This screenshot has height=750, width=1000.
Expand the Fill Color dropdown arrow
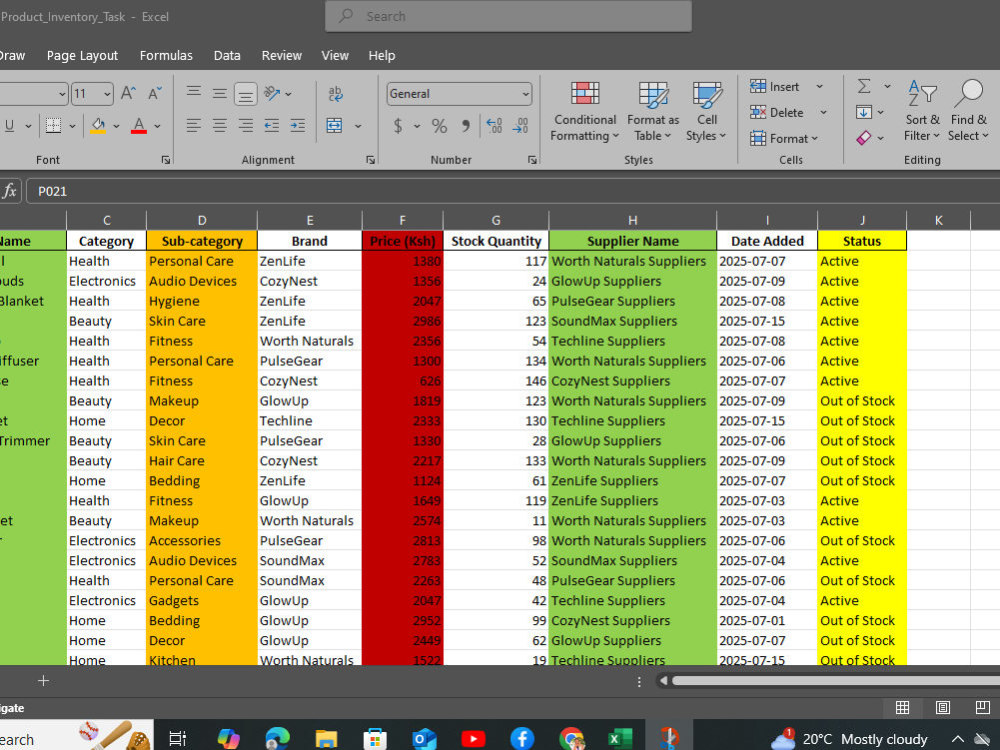[116, 126]
